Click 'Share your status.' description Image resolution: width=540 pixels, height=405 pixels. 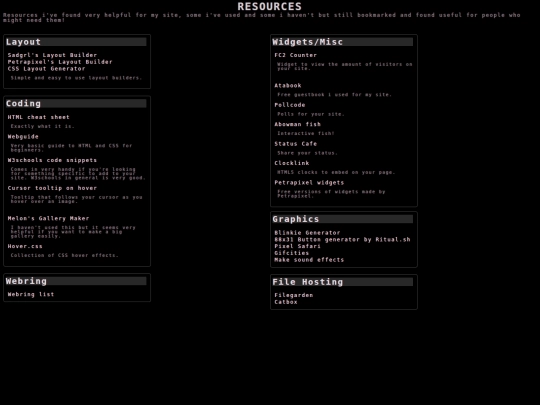[308, 153]
